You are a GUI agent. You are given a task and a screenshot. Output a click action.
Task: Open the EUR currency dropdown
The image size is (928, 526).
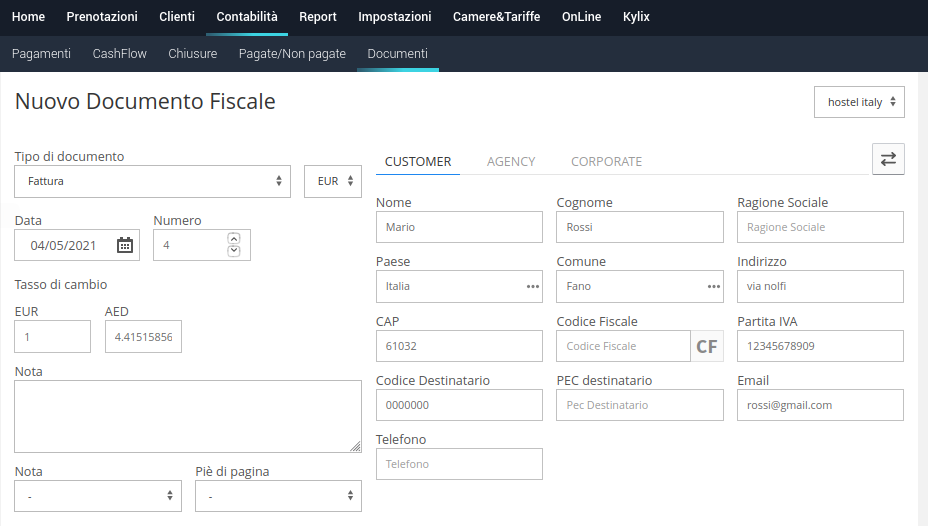tap(333, 181)
